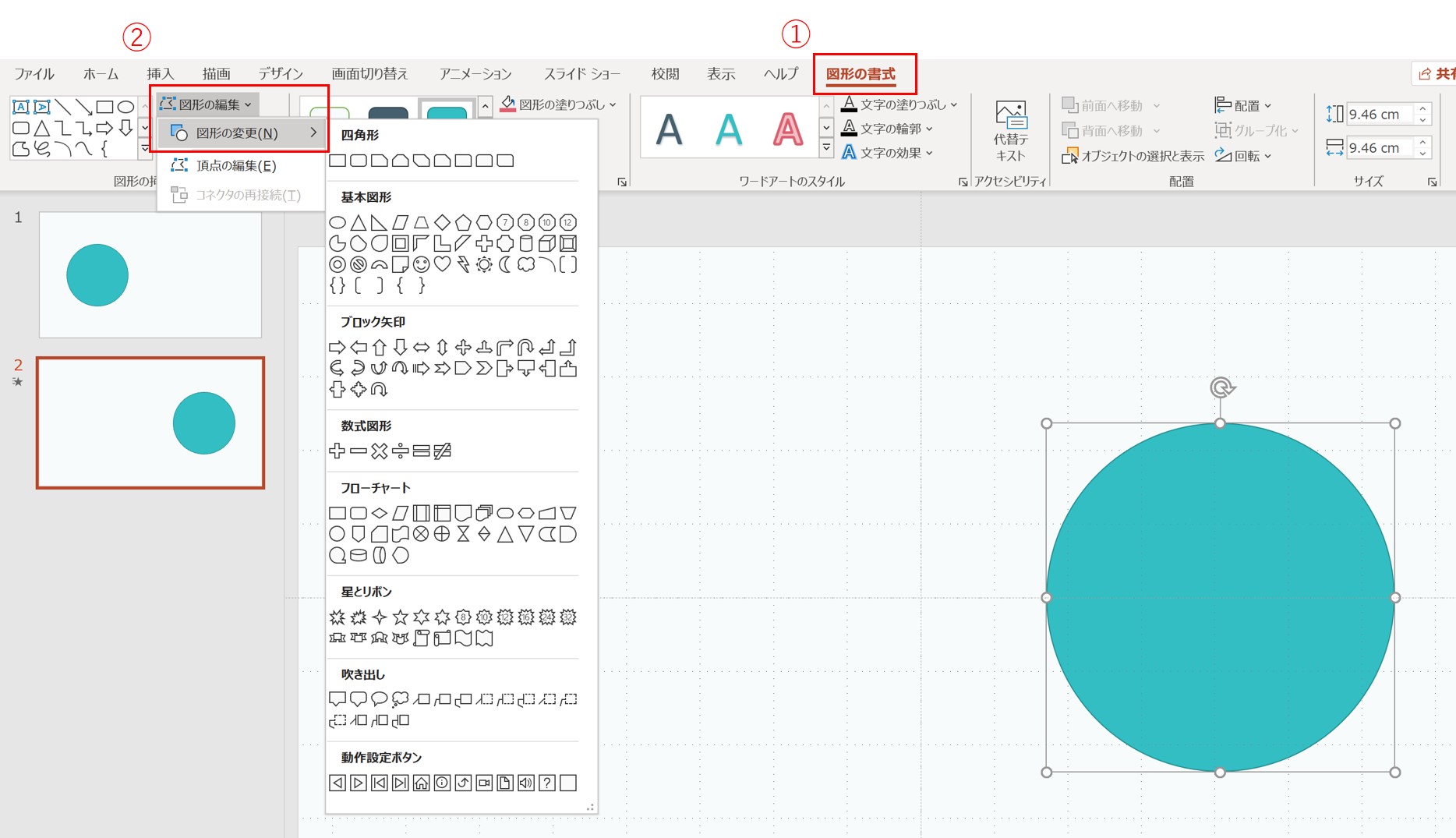The width and height of the screenshot is (1456, 838).
Task: Open the 挿入 tab
Action: pyautogui.click(x=160, y=74)
